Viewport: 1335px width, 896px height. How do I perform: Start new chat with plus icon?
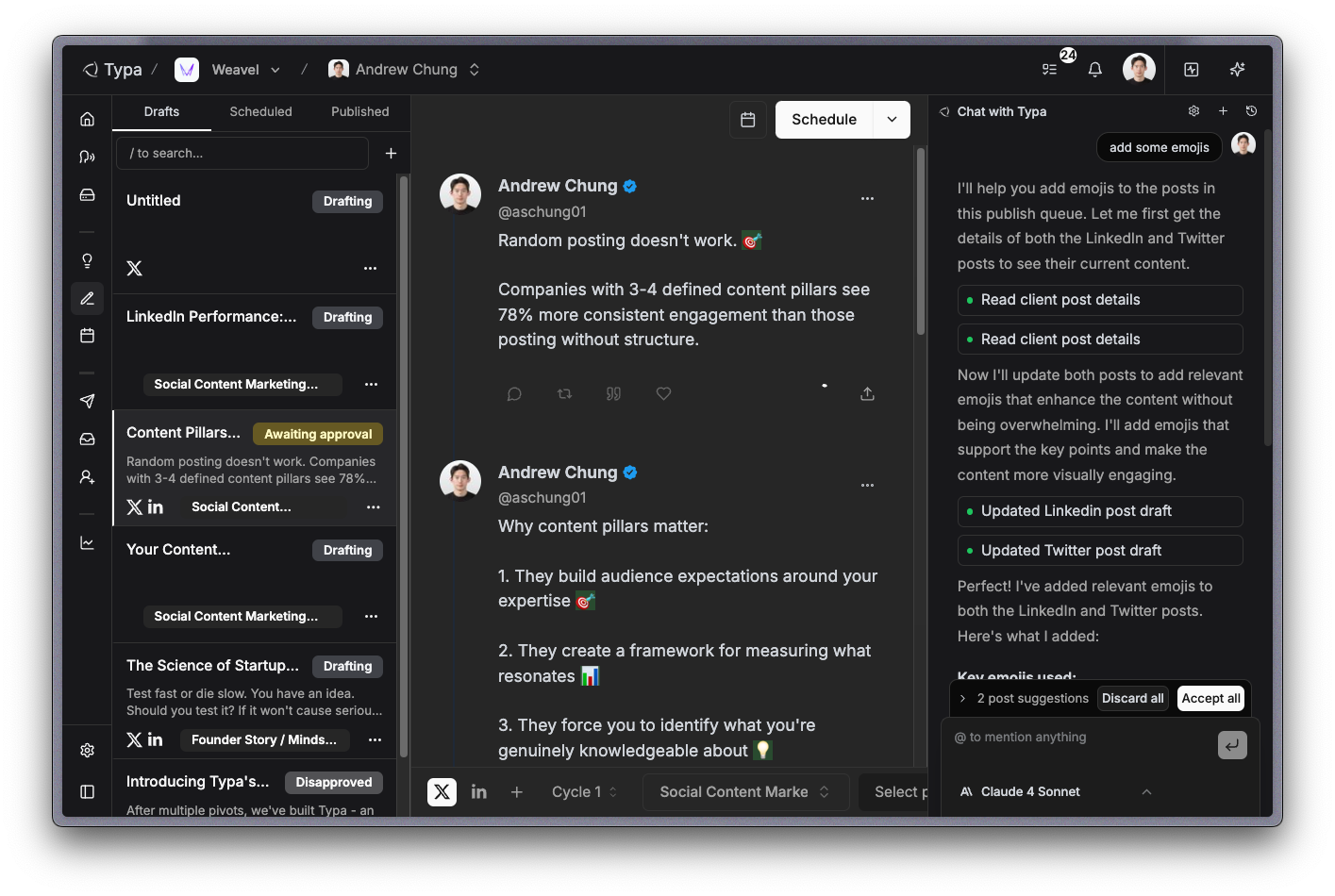(1223, 111)
